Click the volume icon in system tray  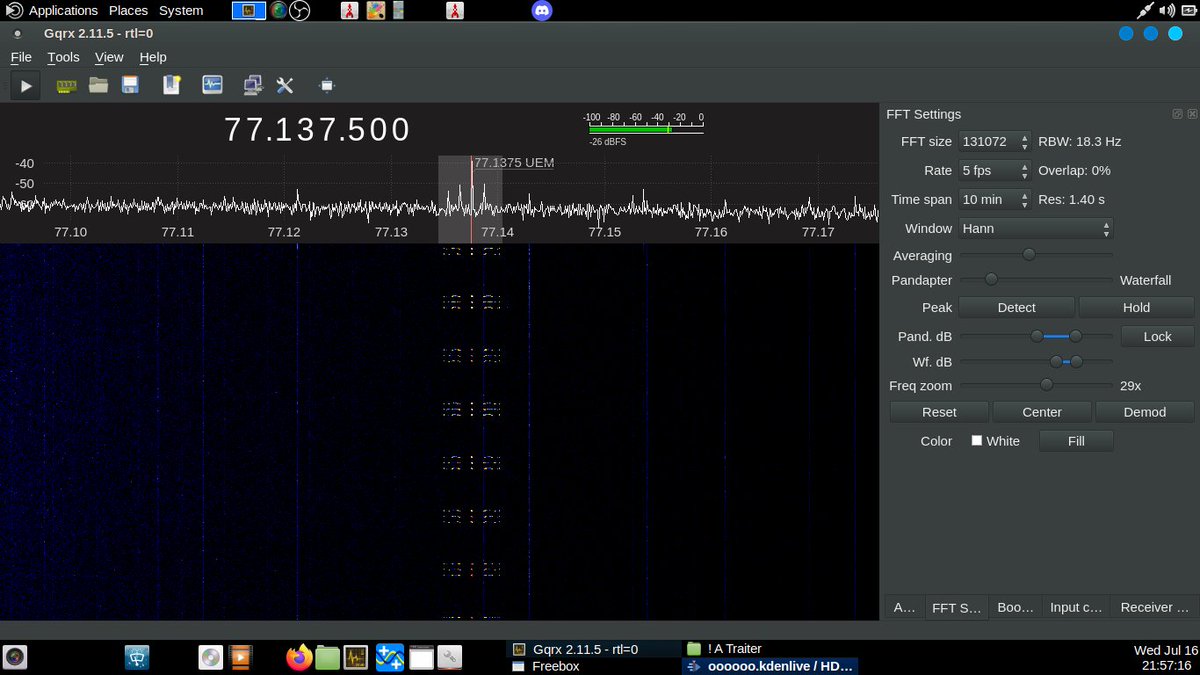coord(1167,11)
